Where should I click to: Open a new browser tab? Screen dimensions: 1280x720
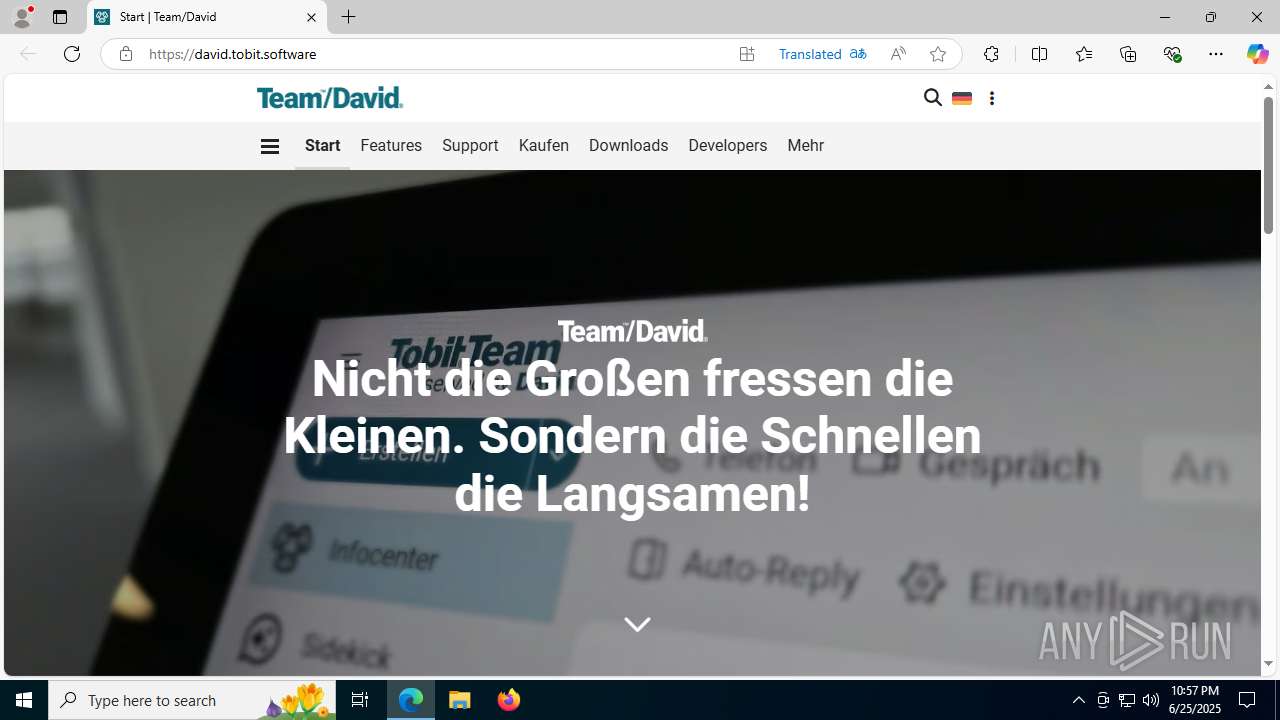pos(349,17)
